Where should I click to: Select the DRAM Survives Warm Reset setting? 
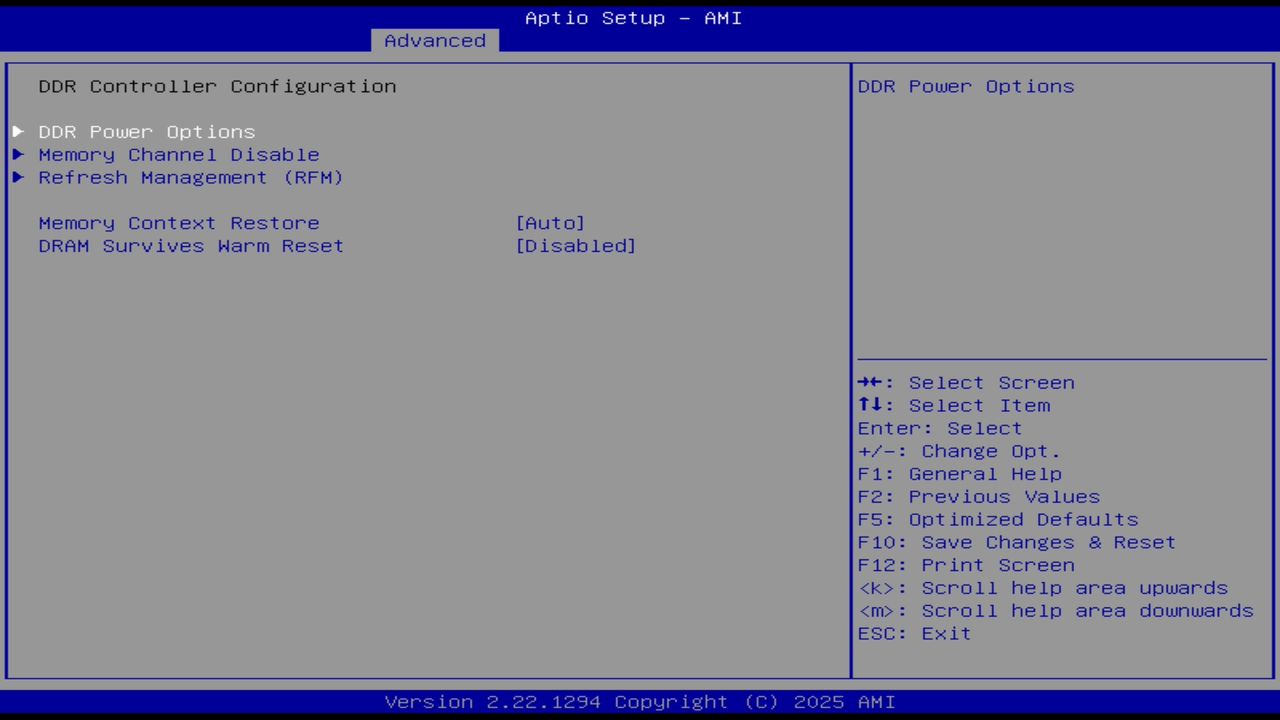[x=191, y=246]
